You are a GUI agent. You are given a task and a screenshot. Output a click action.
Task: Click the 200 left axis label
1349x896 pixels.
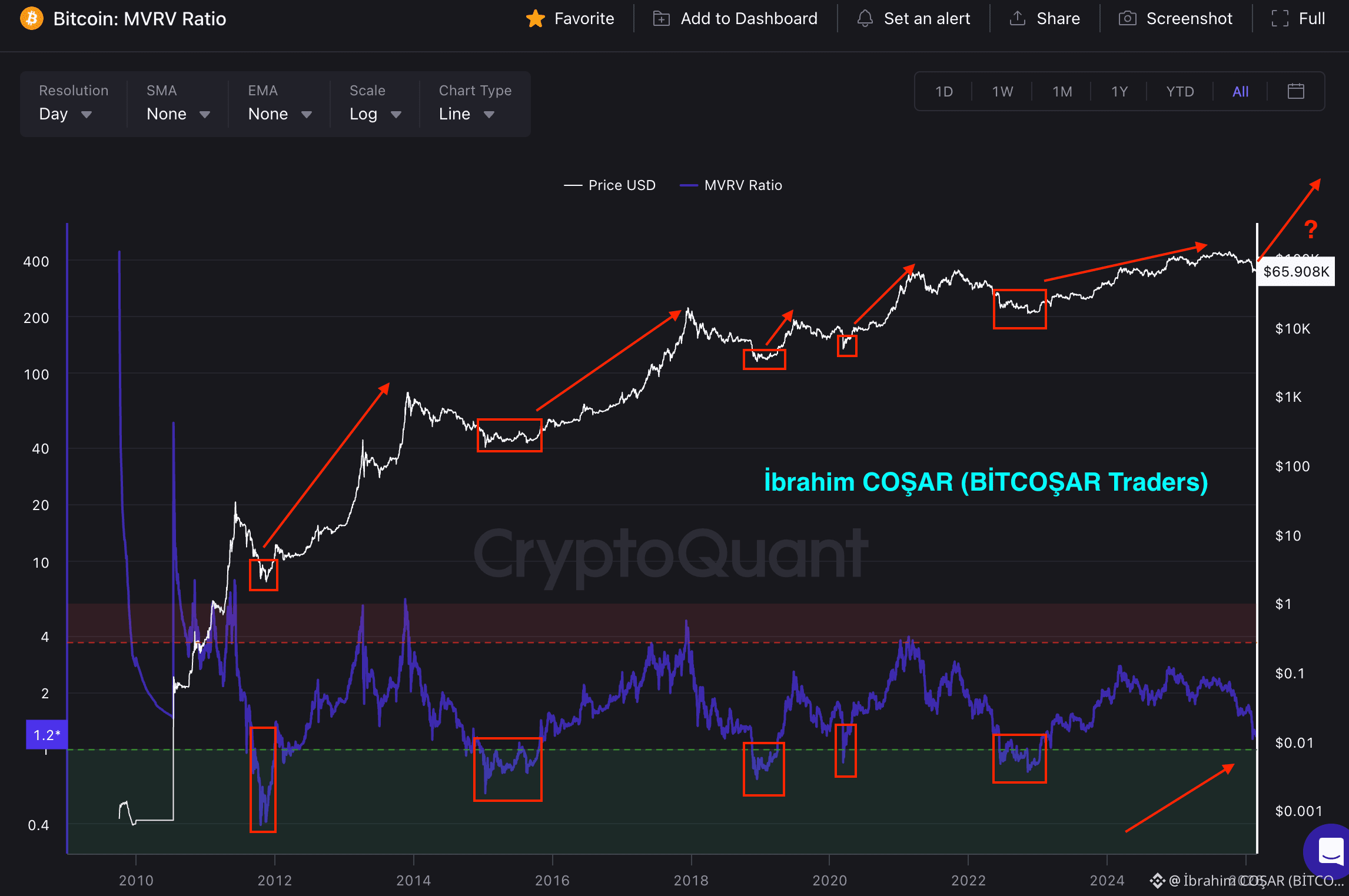36,318
